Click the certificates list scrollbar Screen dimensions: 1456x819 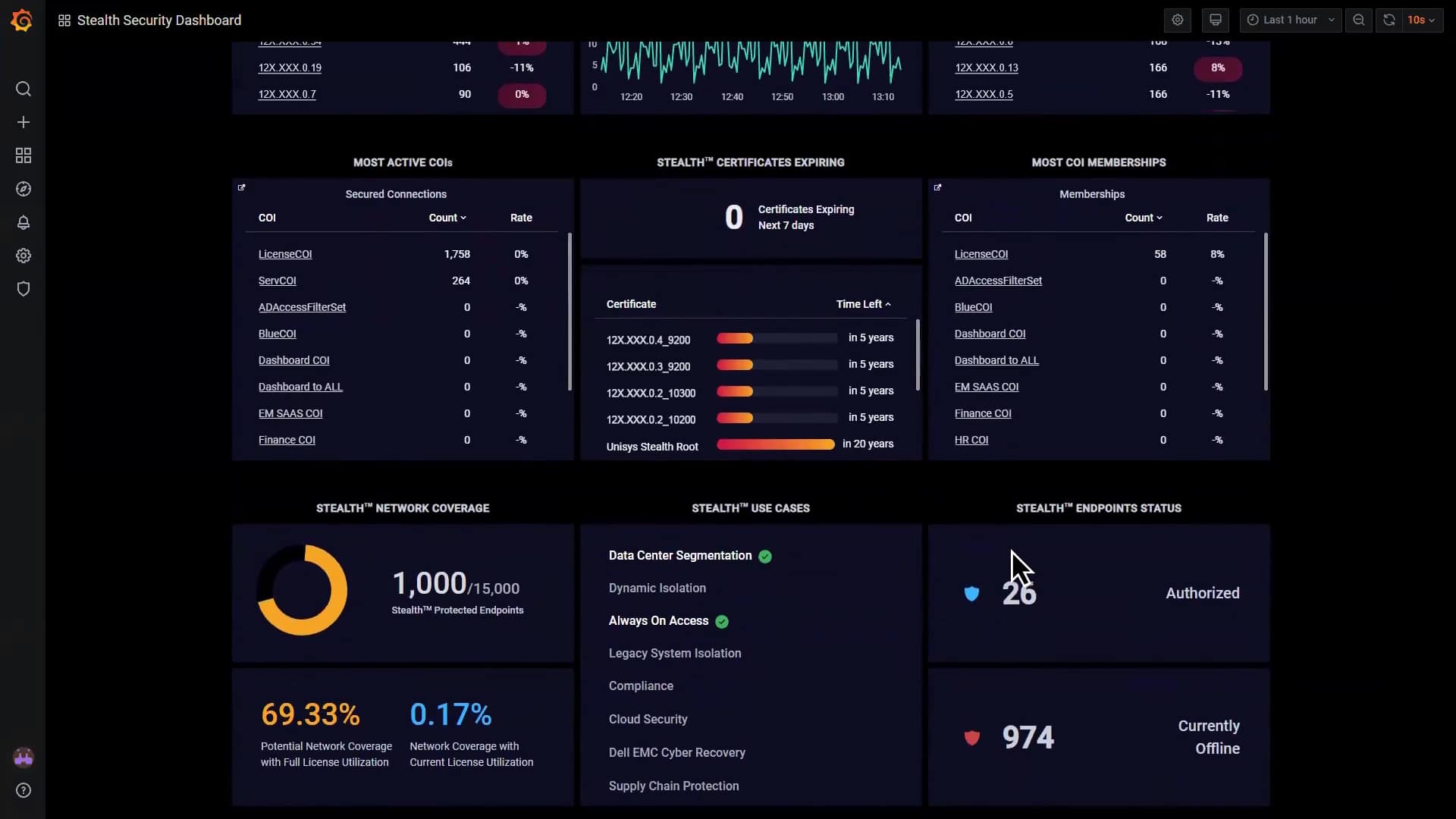coord(918,356)
